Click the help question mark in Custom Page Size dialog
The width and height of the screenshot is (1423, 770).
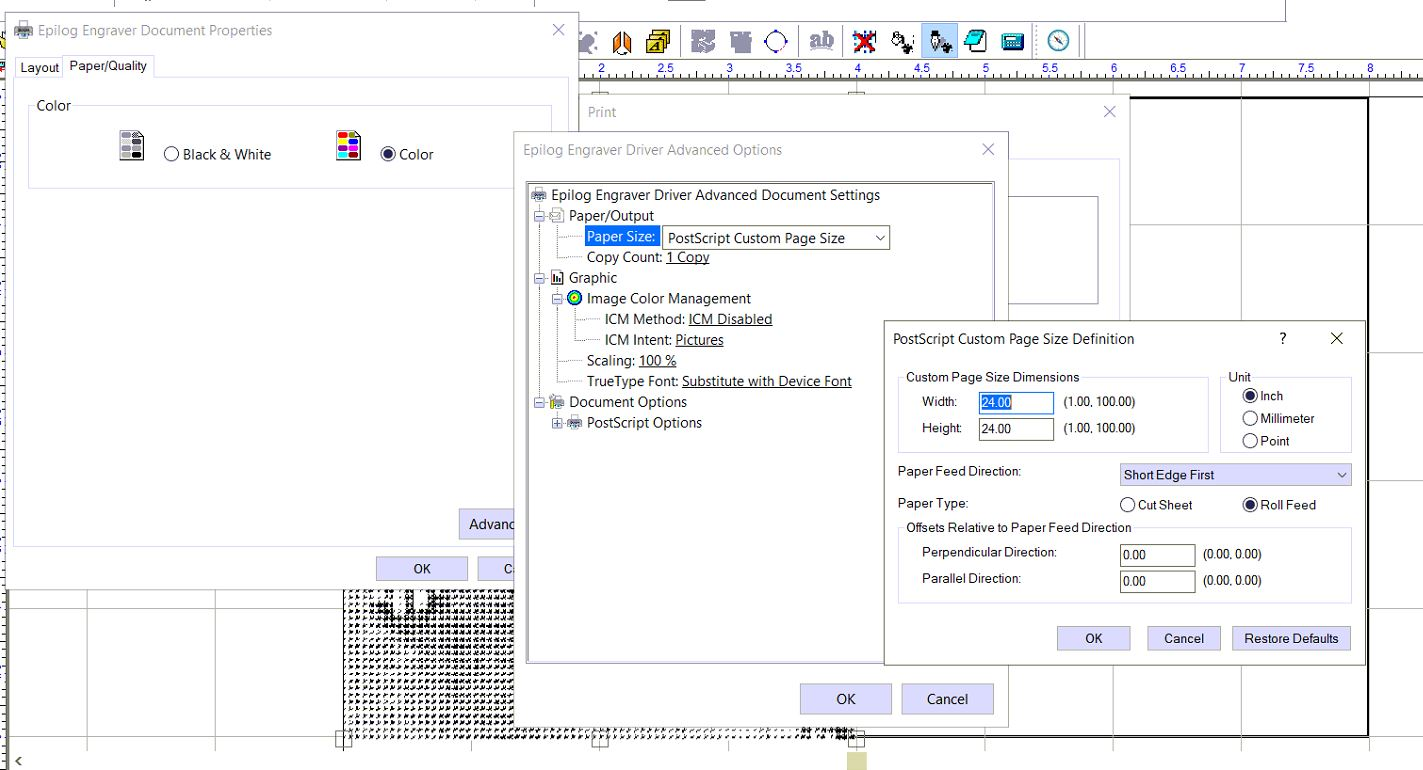point(1283,339)
